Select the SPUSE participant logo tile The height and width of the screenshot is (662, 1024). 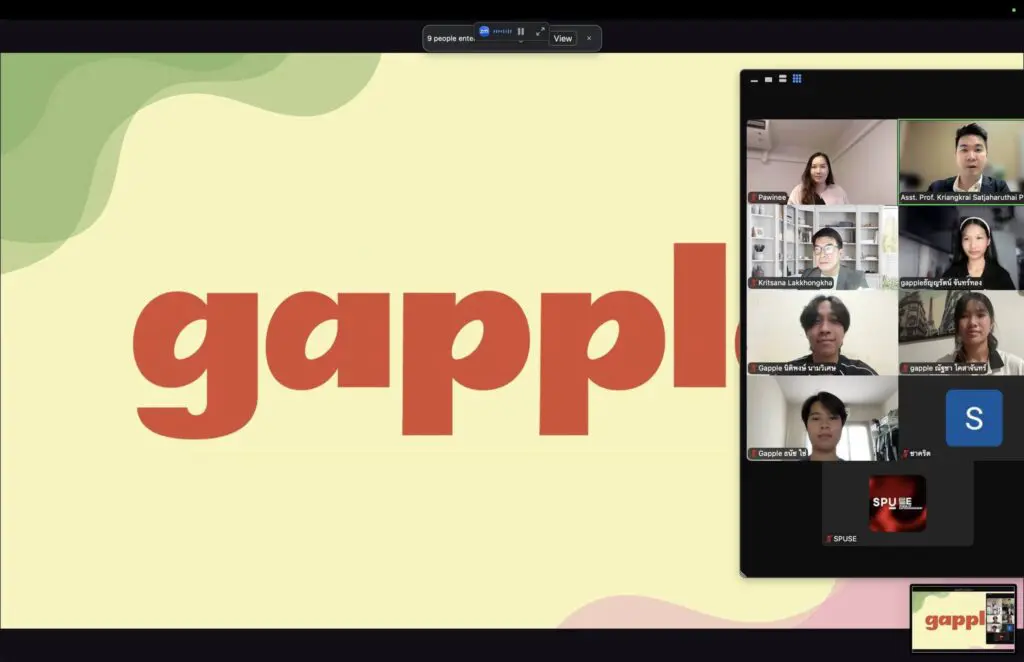[897, 503]
